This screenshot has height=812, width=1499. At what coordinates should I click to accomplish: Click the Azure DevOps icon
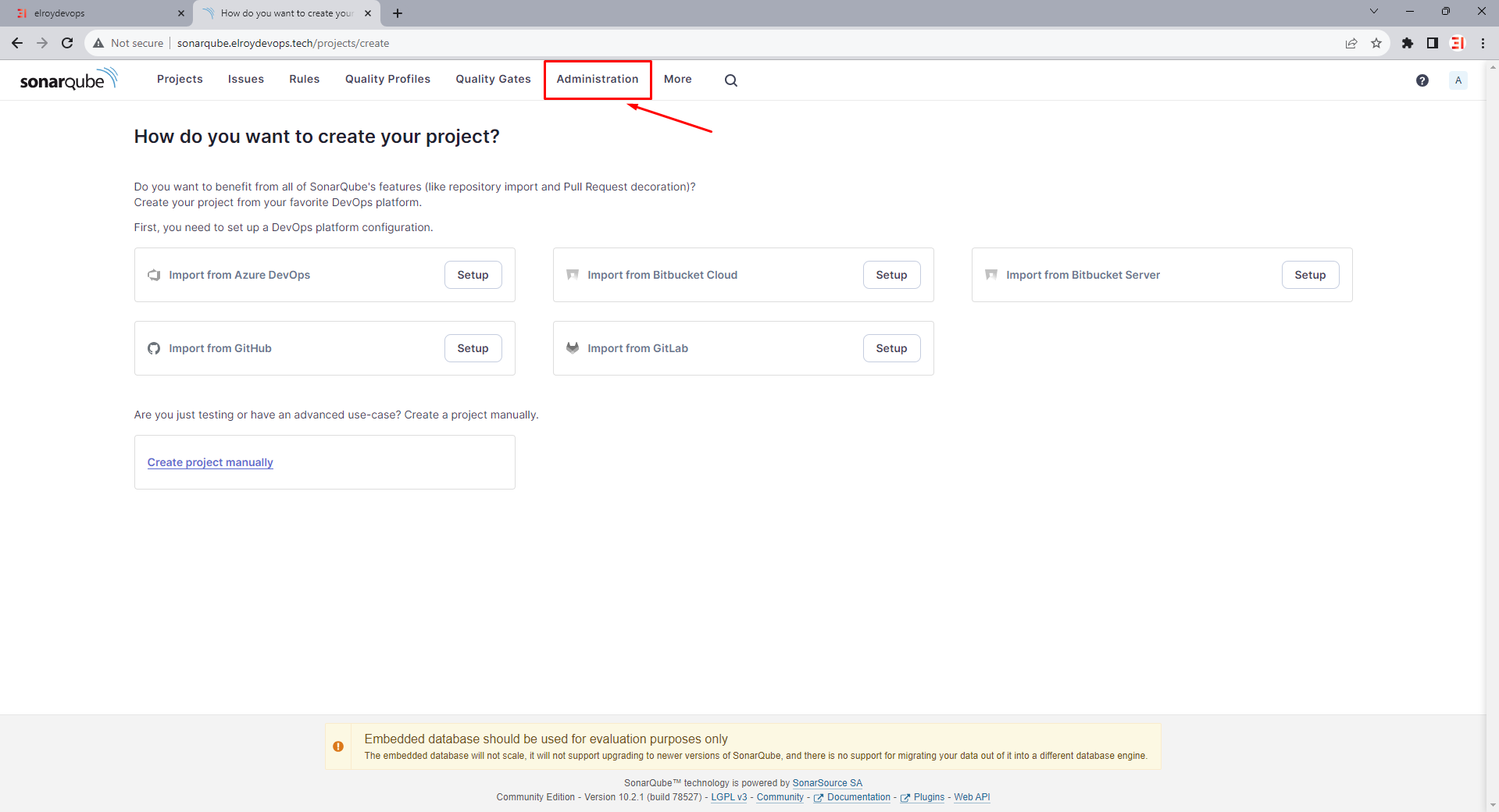tap(154, 275)
